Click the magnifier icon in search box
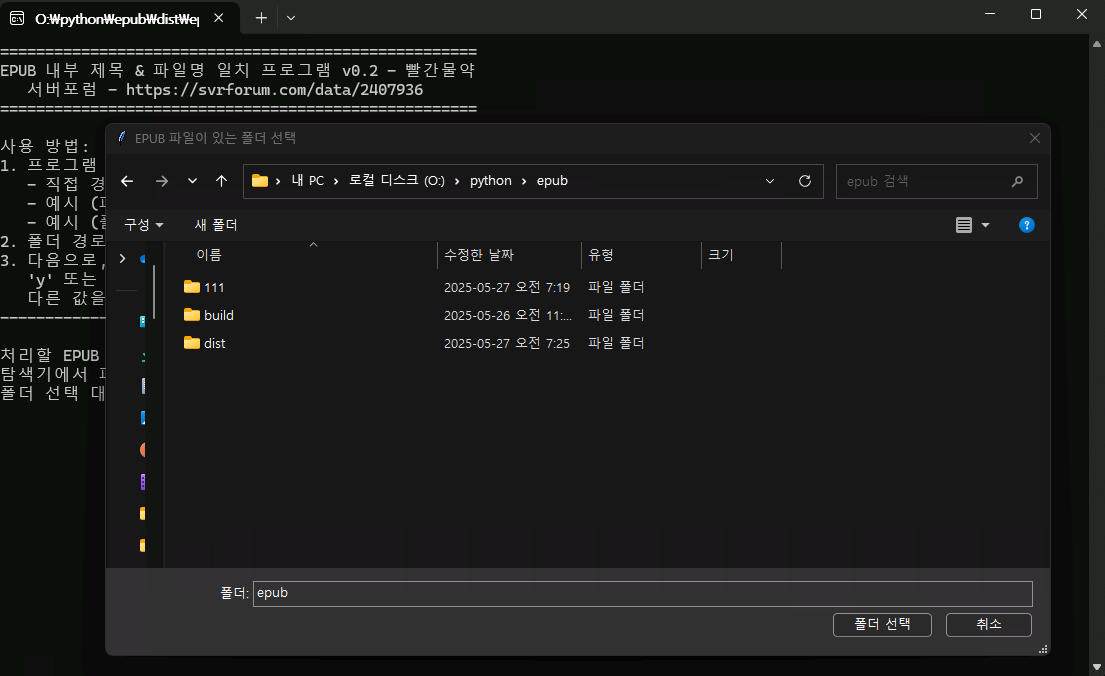Viewport: 1105px width, 676px height. click(x=1017, y=182)
